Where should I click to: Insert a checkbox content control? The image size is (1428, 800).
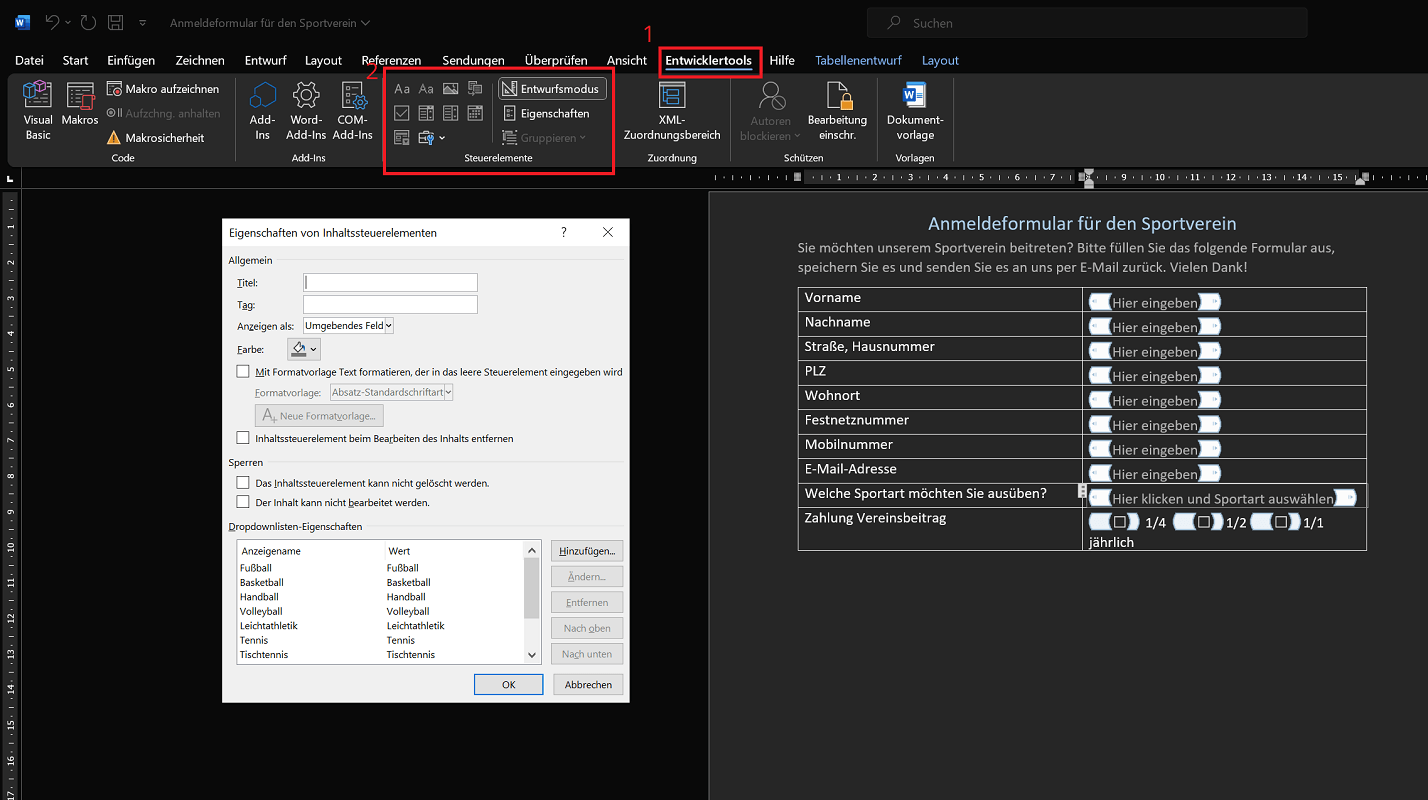click(x=402, y=113)
